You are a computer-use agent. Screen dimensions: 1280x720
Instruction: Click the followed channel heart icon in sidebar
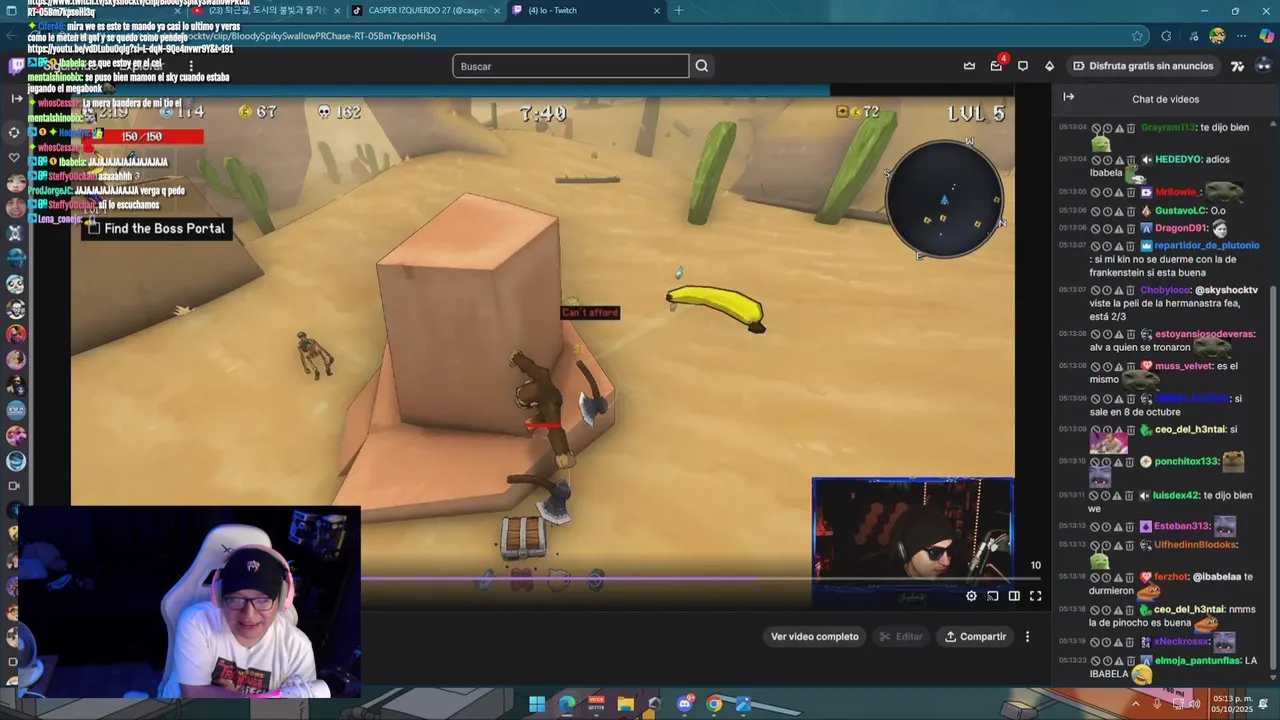click(x=14, y=158)
